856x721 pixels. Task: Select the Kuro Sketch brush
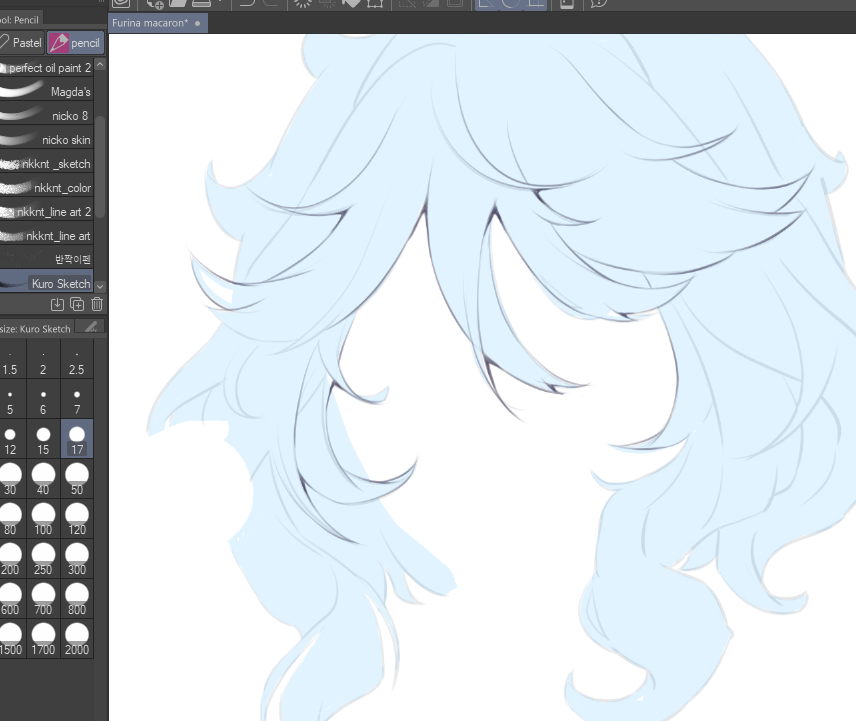[46, 283]
